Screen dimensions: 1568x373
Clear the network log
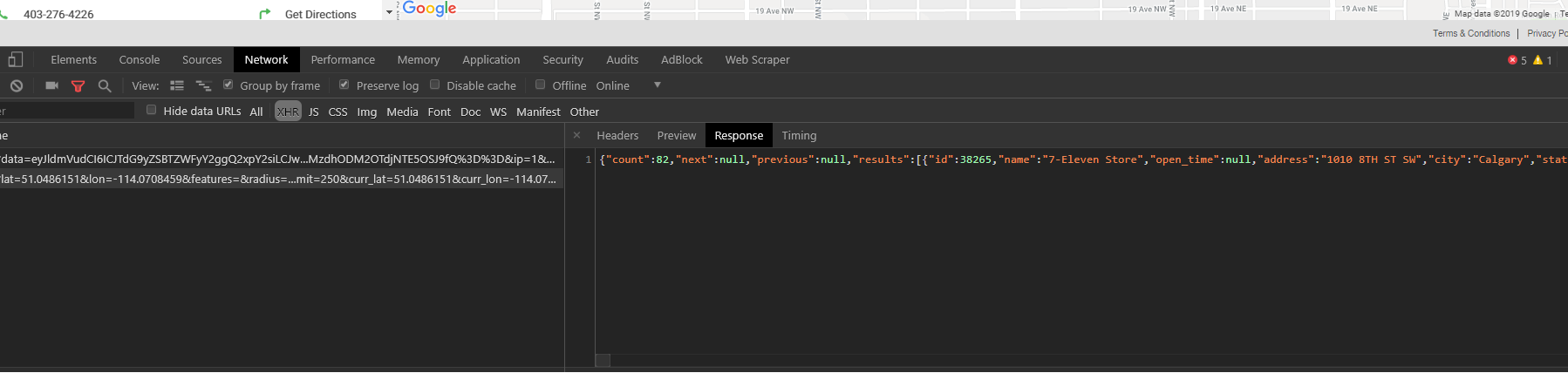(17, 85)
